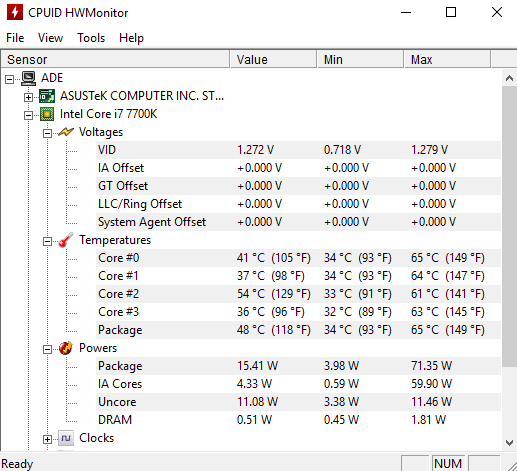Click the Value column header
This screenshot has width=517, height=471.
(273, 59)
